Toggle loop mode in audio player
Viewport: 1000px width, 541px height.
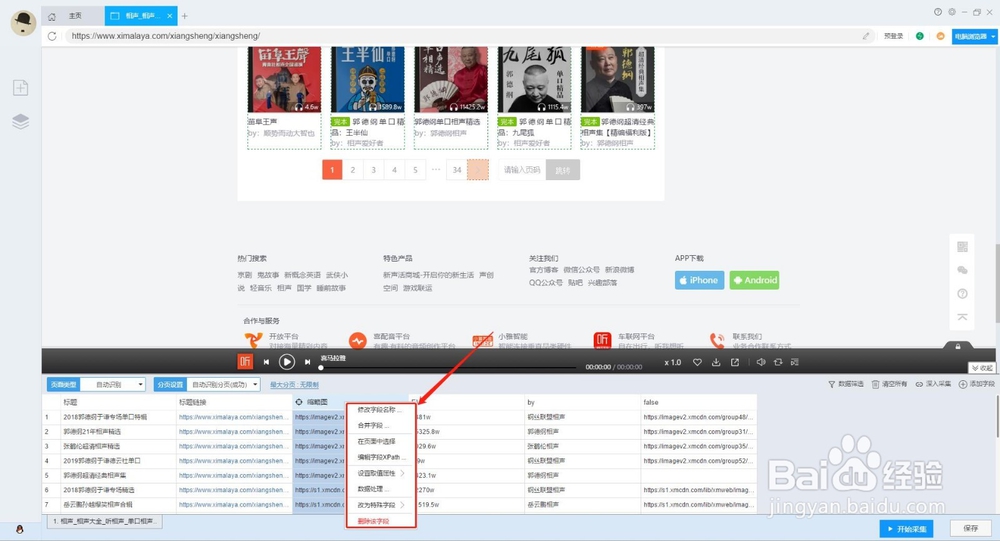778,362
